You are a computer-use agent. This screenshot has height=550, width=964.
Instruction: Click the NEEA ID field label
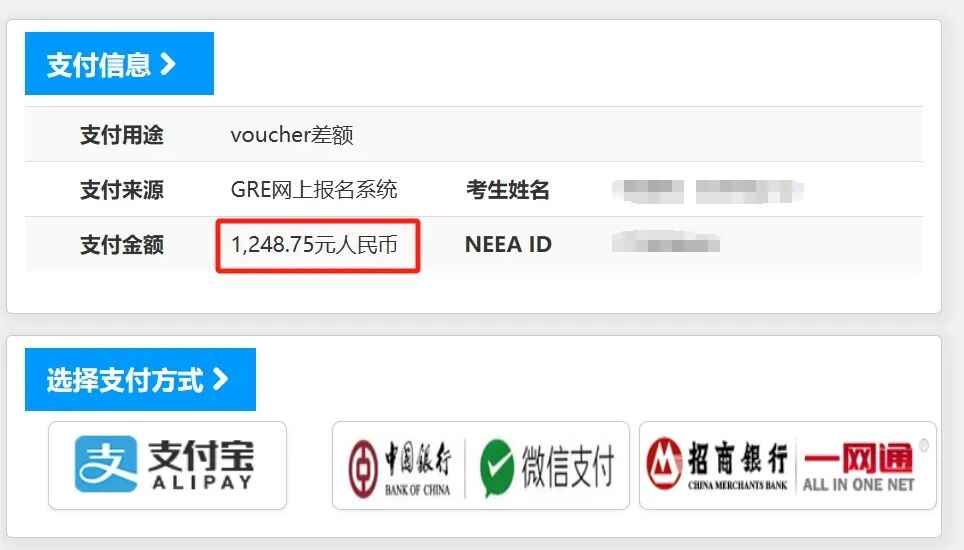[508, 245]
